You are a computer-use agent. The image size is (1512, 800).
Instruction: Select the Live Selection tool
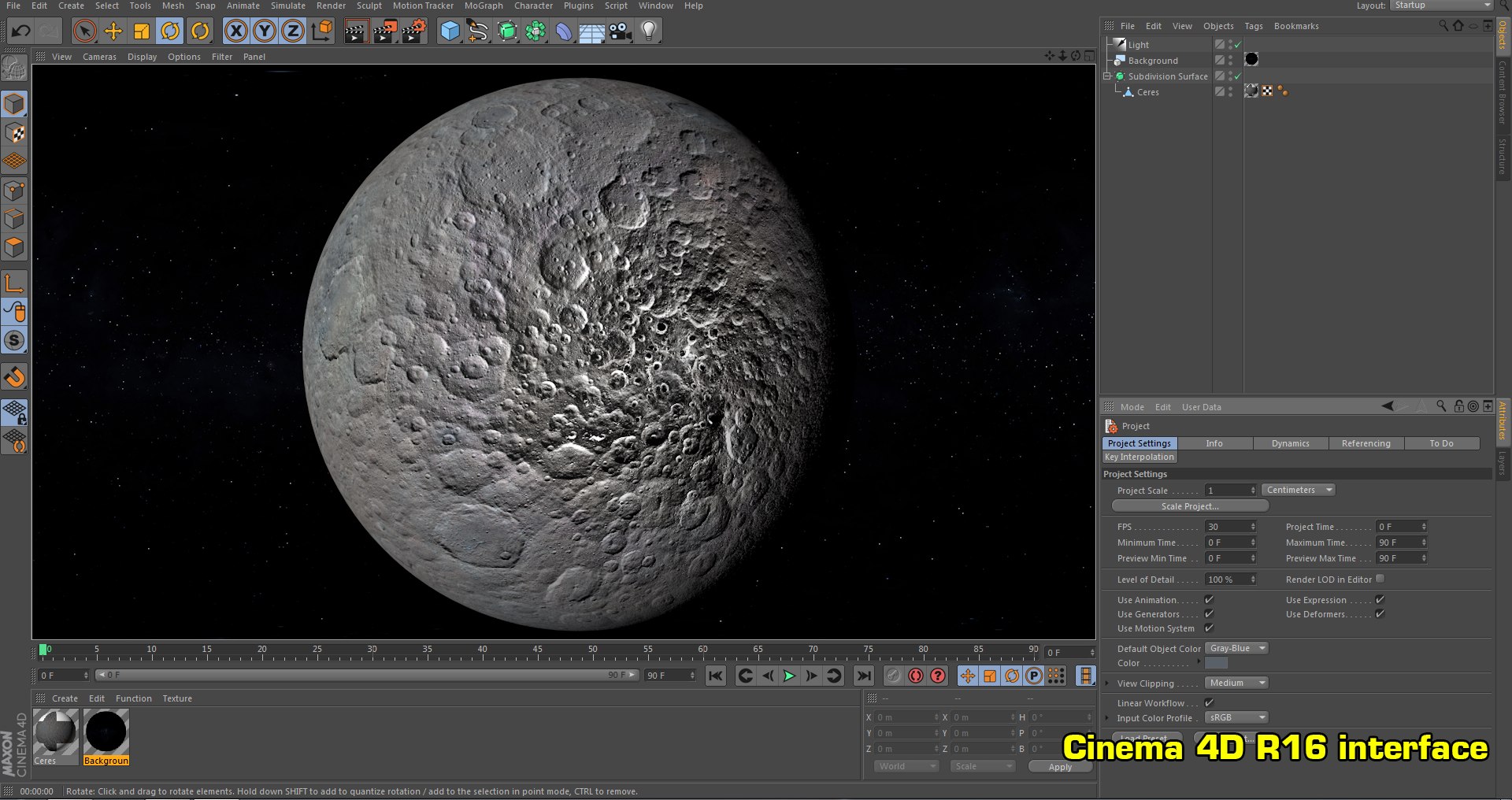pos(84,31)
